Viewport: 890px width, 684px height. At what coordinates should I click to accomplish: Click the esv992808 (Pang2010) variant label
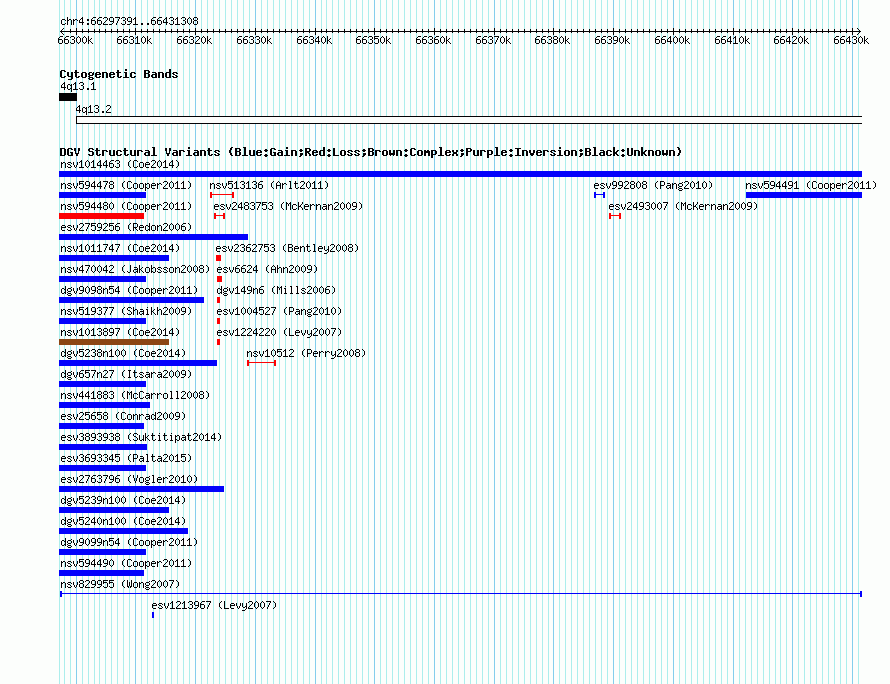pos(653,186)
